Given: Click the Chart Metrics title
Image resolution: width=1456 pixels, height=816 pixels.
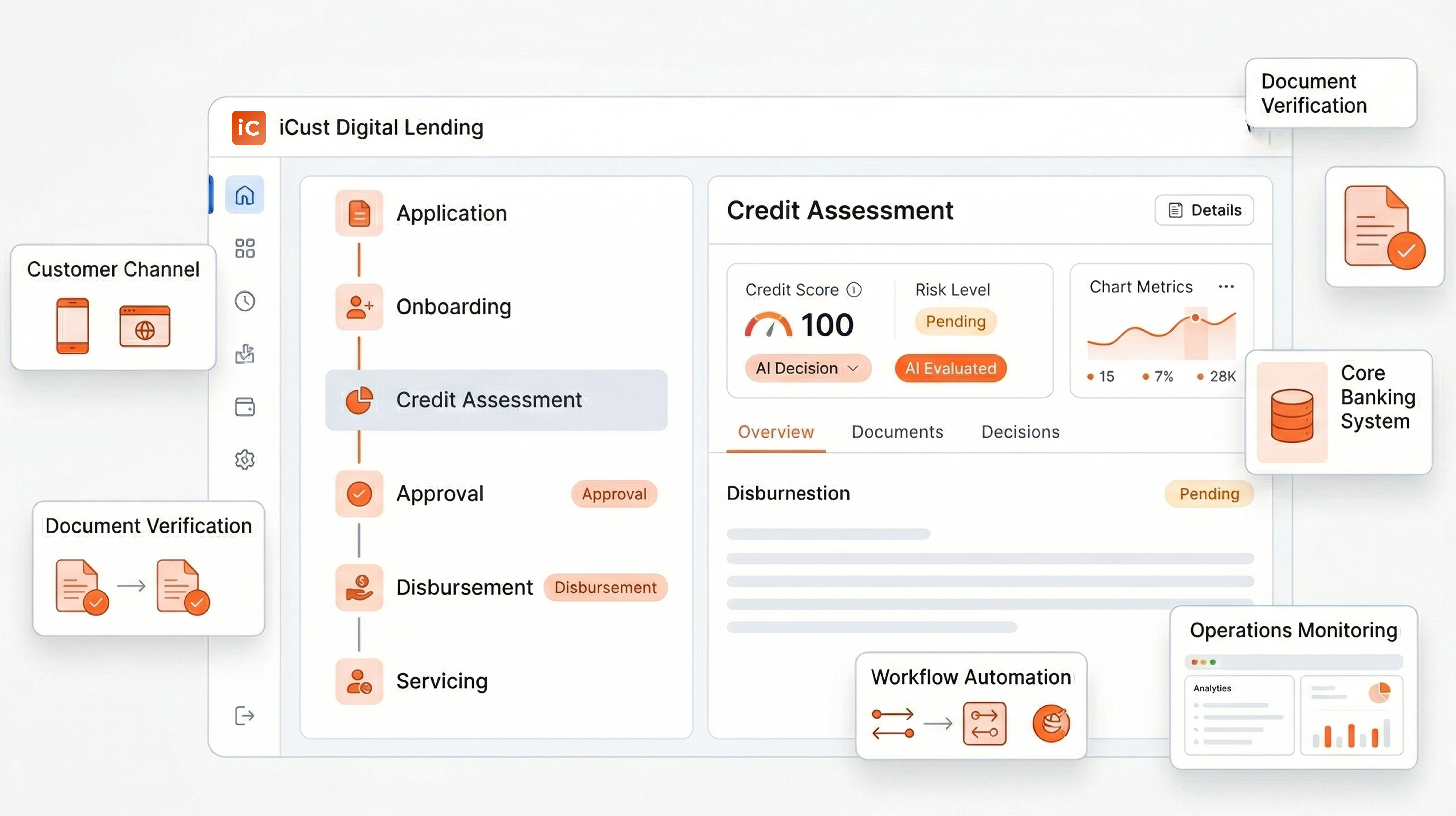Looking at the screenshot, I should pyautogui.click(x=1141, y=287).
